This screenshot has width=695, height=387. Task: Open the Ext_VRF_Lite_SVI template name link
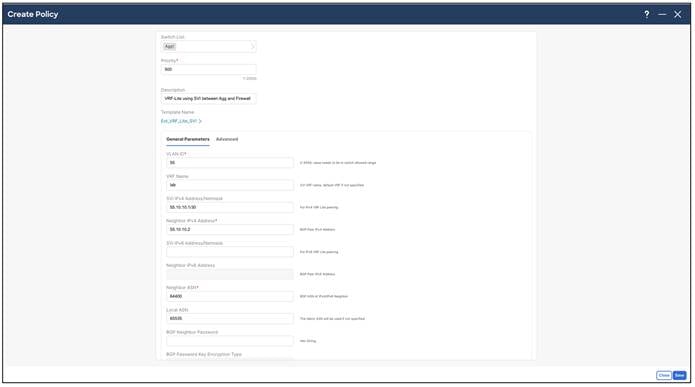pos(181,121)
